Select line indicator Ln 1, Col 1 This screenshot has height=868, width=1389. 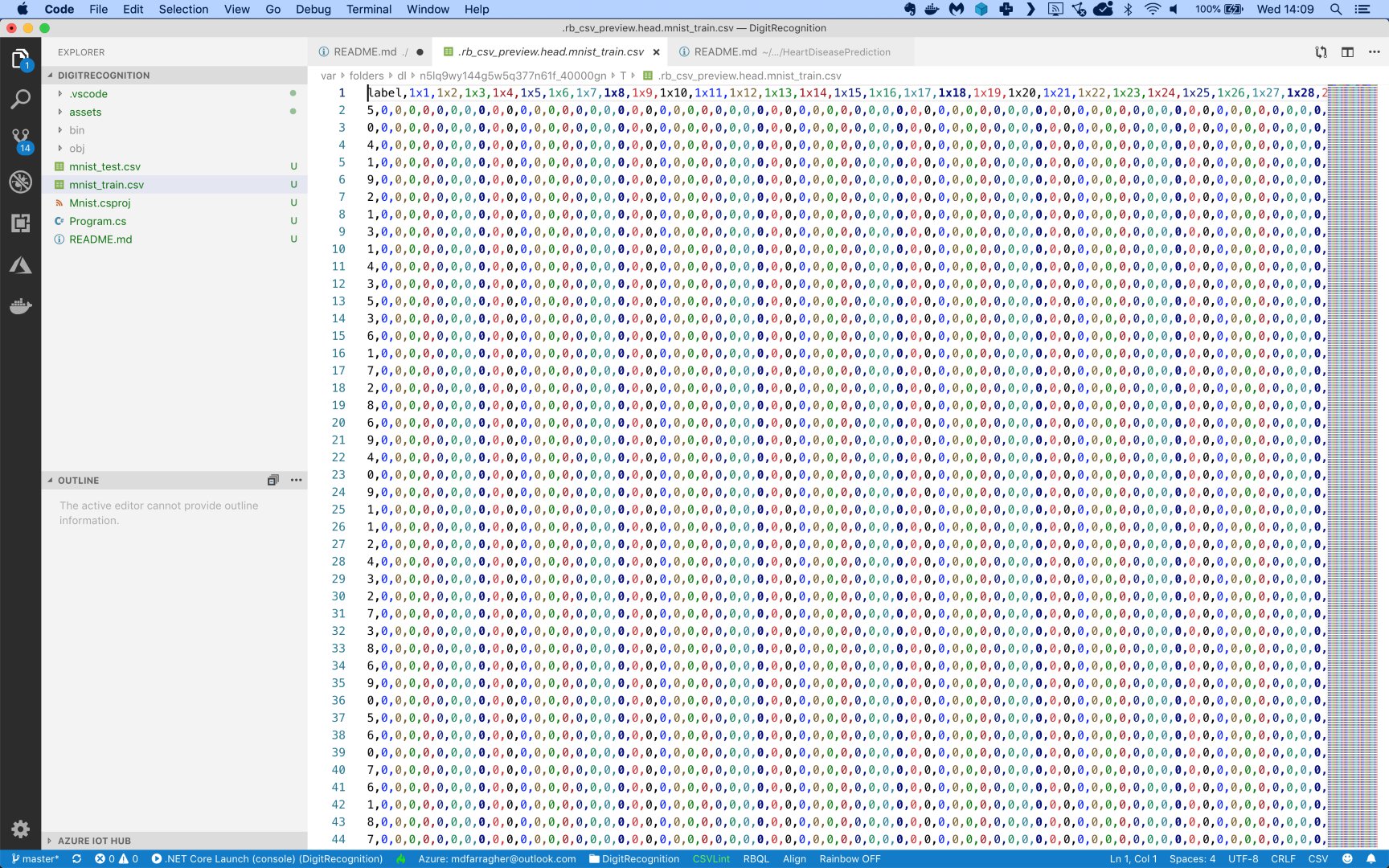click(1134, 858)
